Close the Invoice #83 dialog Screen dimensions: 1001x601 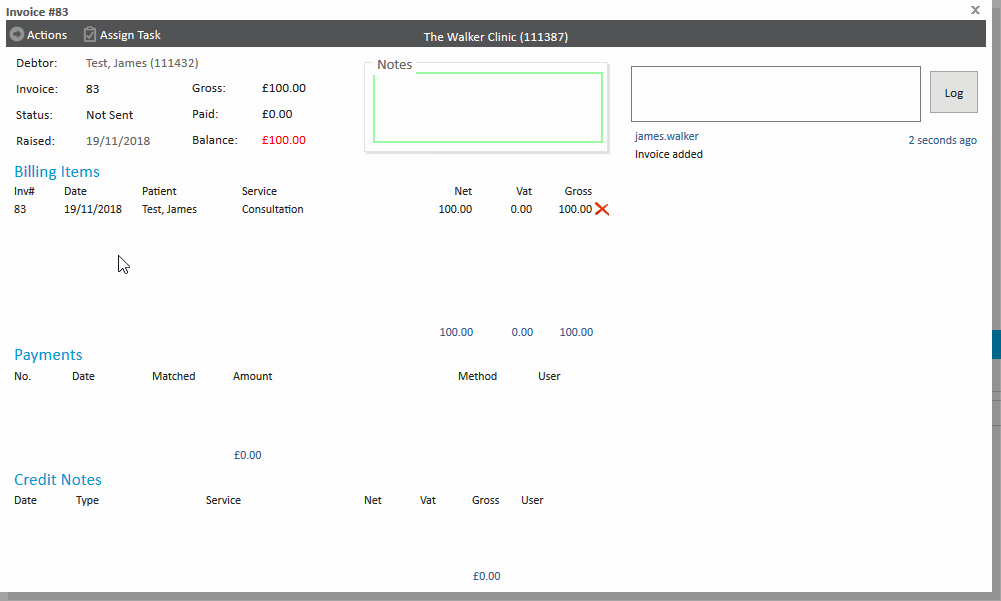(x=975, y=10)
